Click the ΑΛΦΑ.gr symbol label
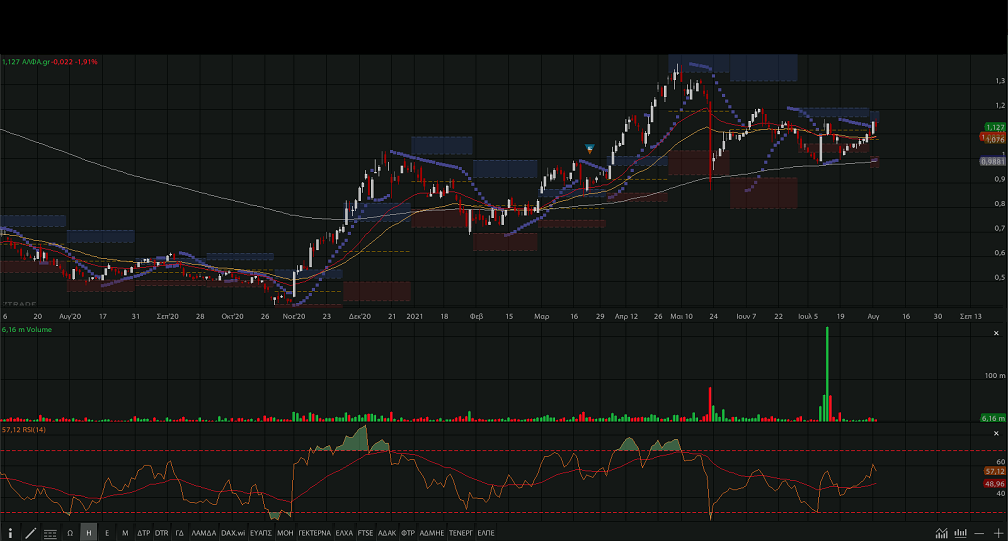Image resolution: width=1008 pixels, height=541 pixels. pyautogui.click(x=36, y=62)
